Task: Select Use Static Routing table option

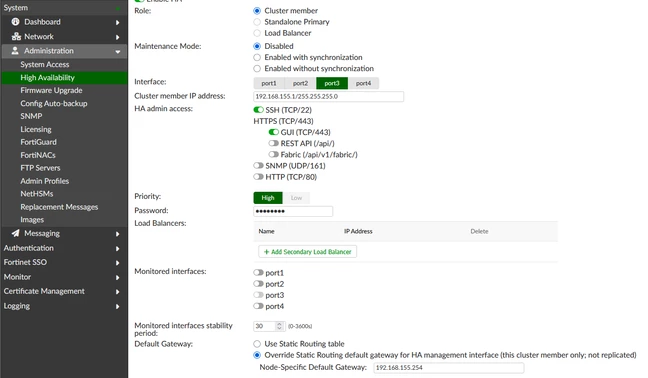Action: pyautogui.click(x=257, y=344)
